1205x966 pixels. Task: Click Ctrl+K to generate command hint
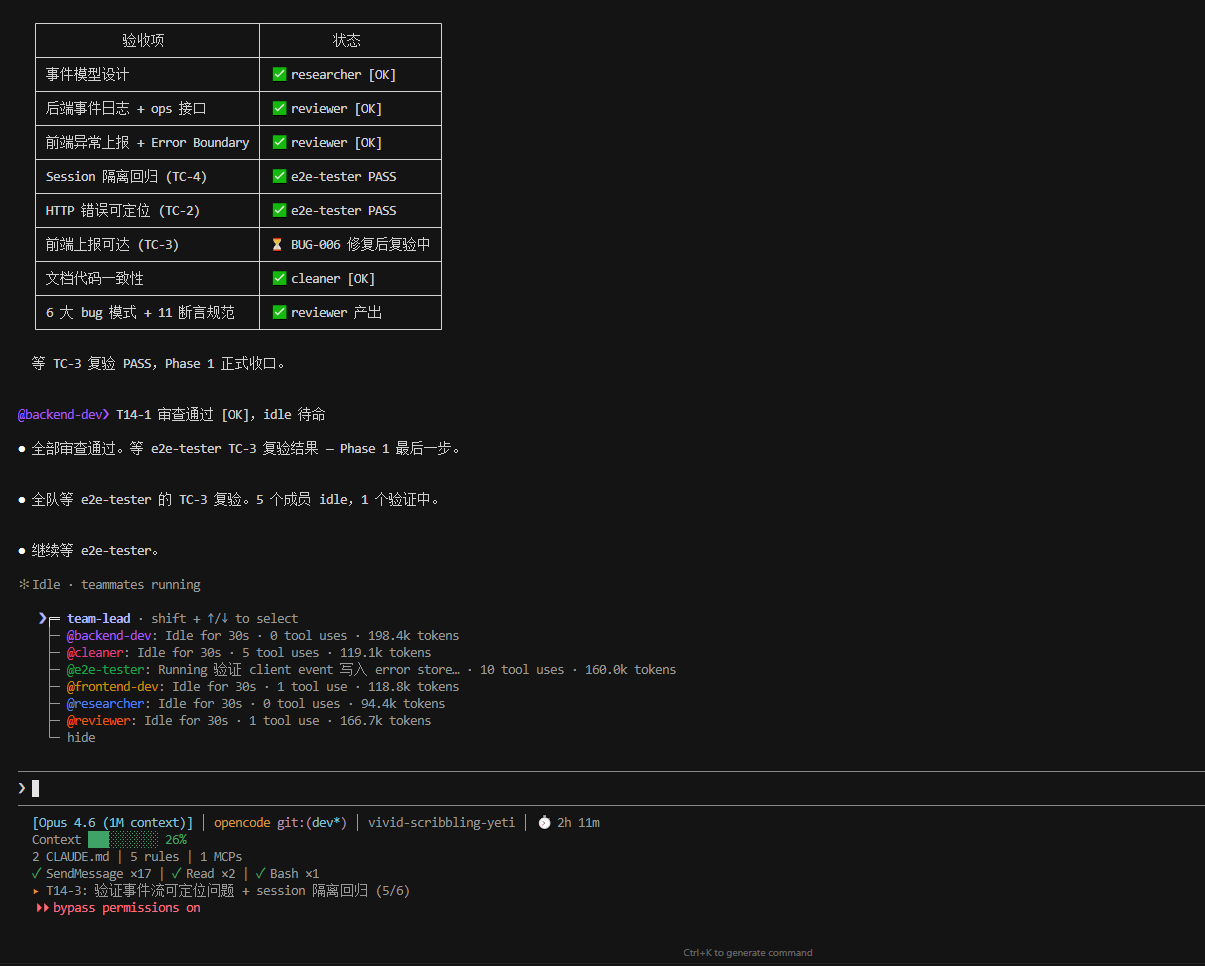tap(748, 953)
